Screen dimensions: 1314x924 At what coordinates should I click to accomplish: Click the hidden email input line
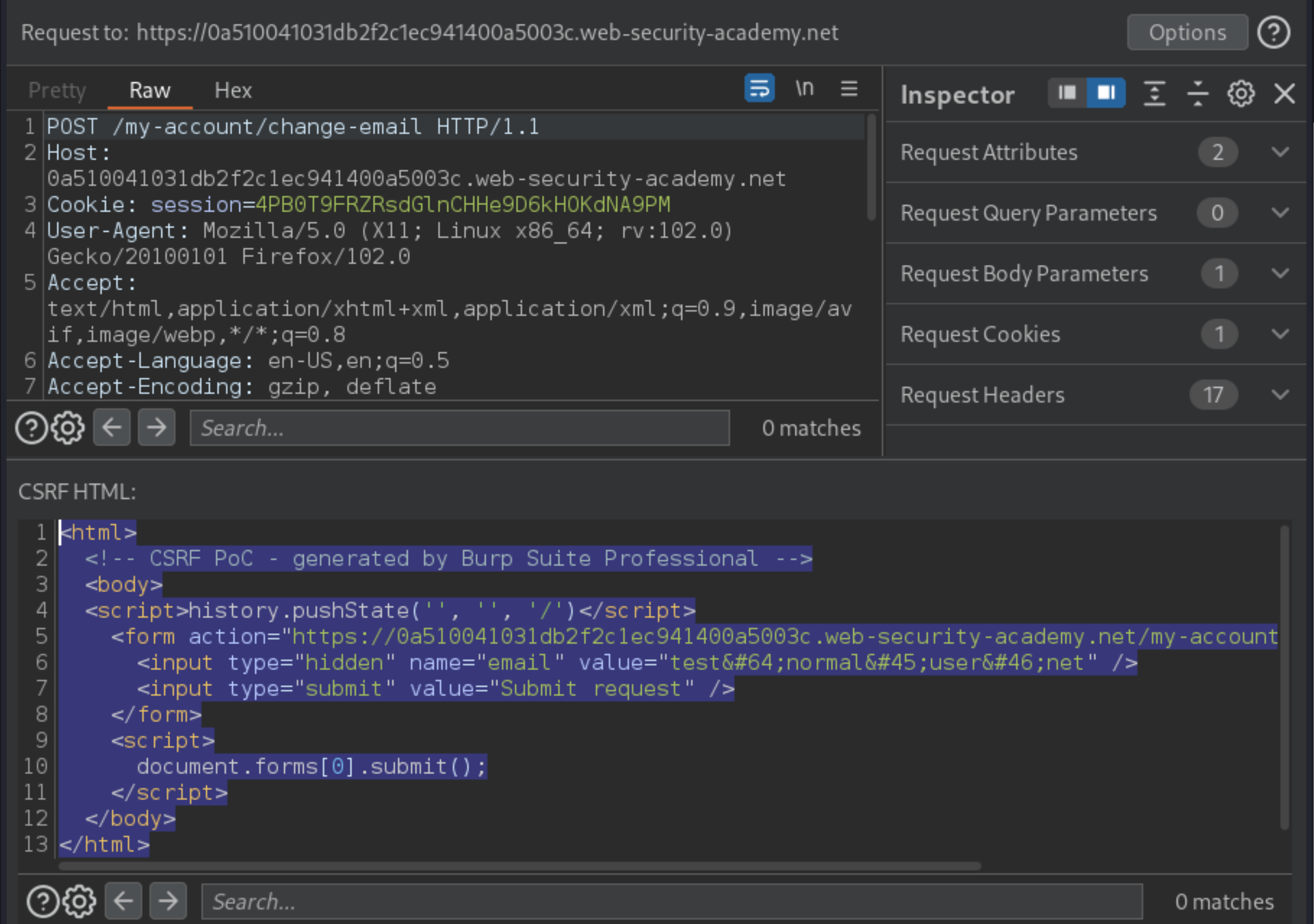coord(637,662)
